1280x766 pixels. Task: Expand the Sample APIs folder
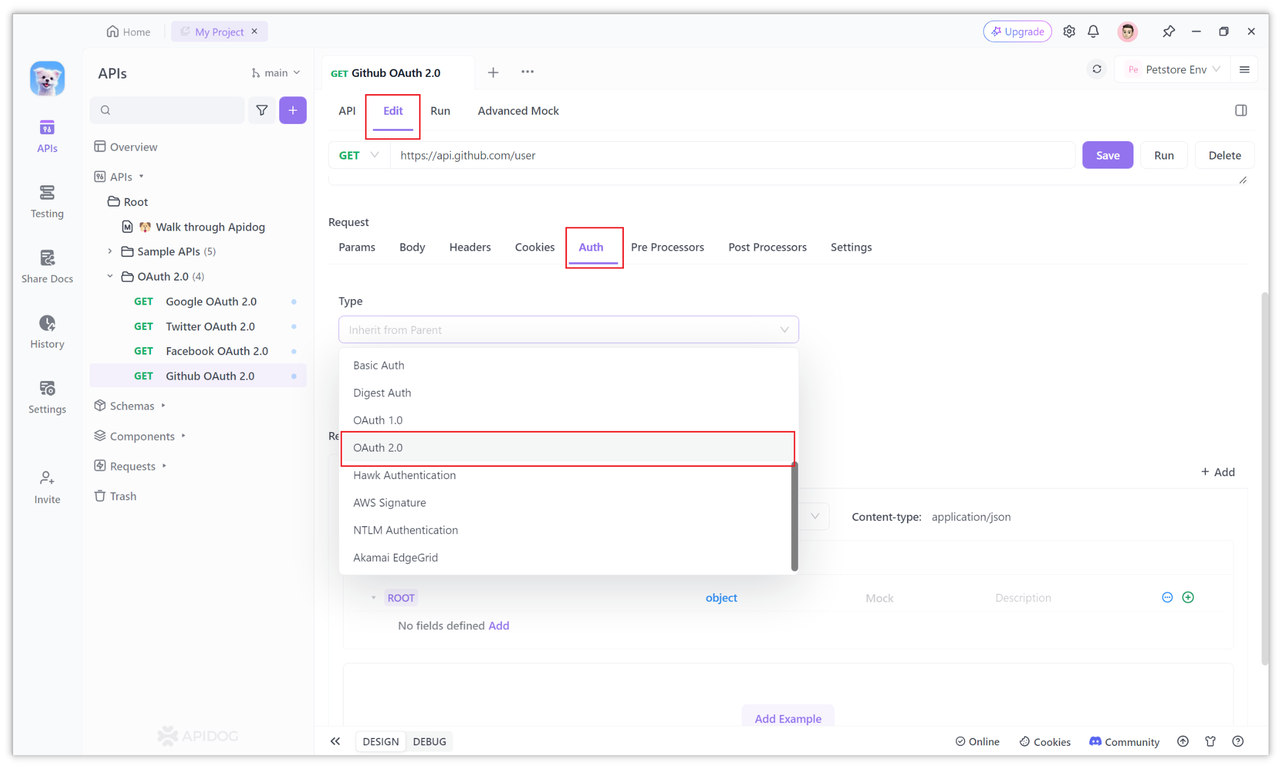[110, 252]
